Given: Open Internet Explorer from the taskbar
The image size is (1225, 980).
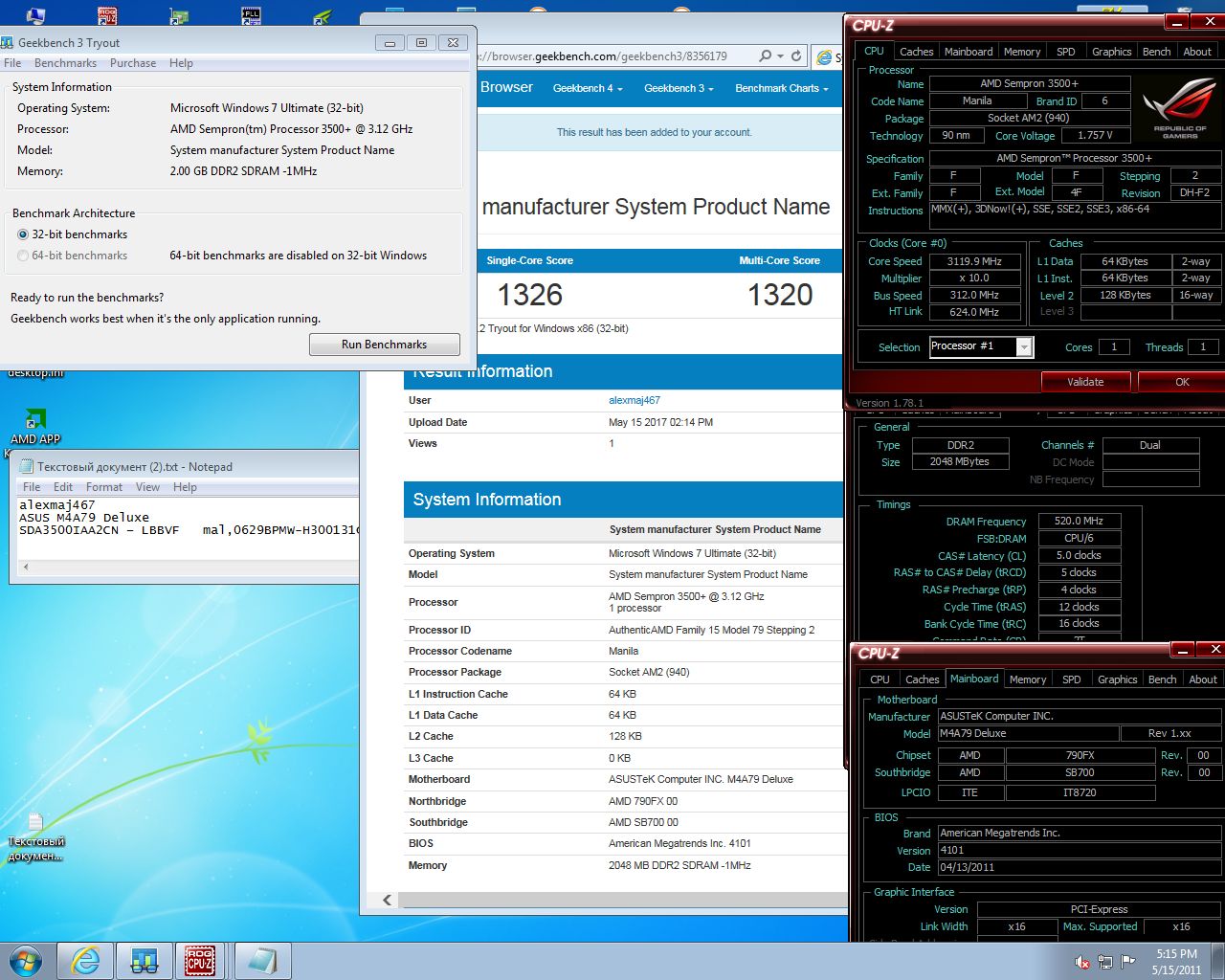Looking at the screenshot, I should click(x=85, y=961).
